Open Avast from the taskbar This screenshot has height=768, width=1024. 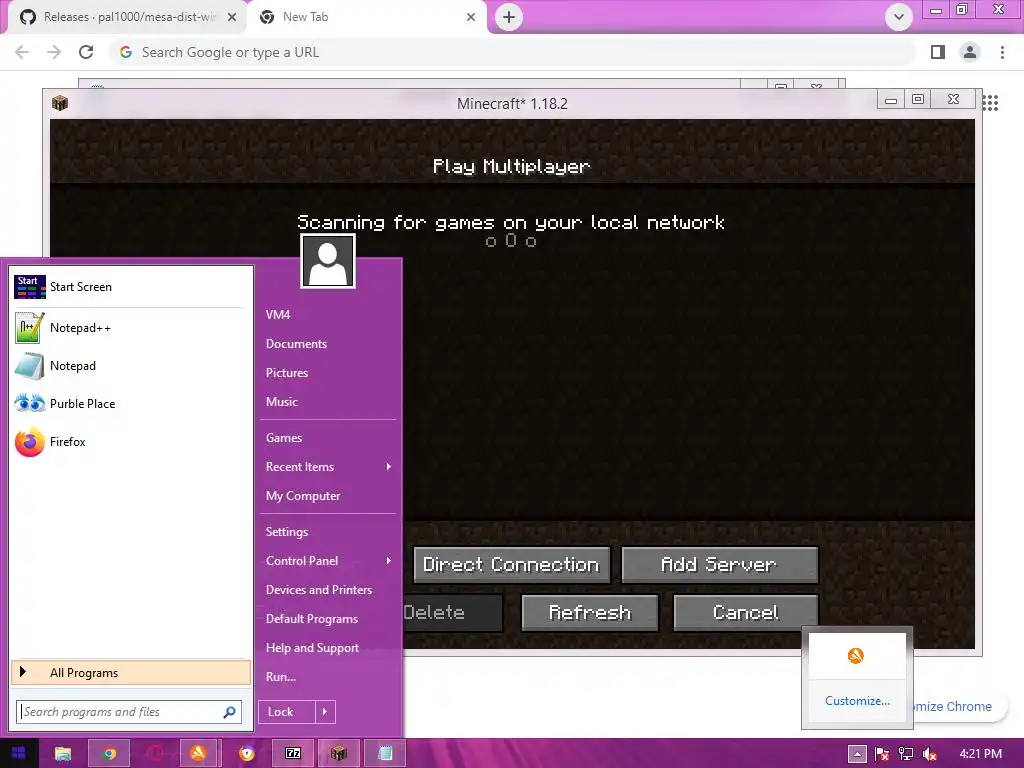click(x=198, y=753)
